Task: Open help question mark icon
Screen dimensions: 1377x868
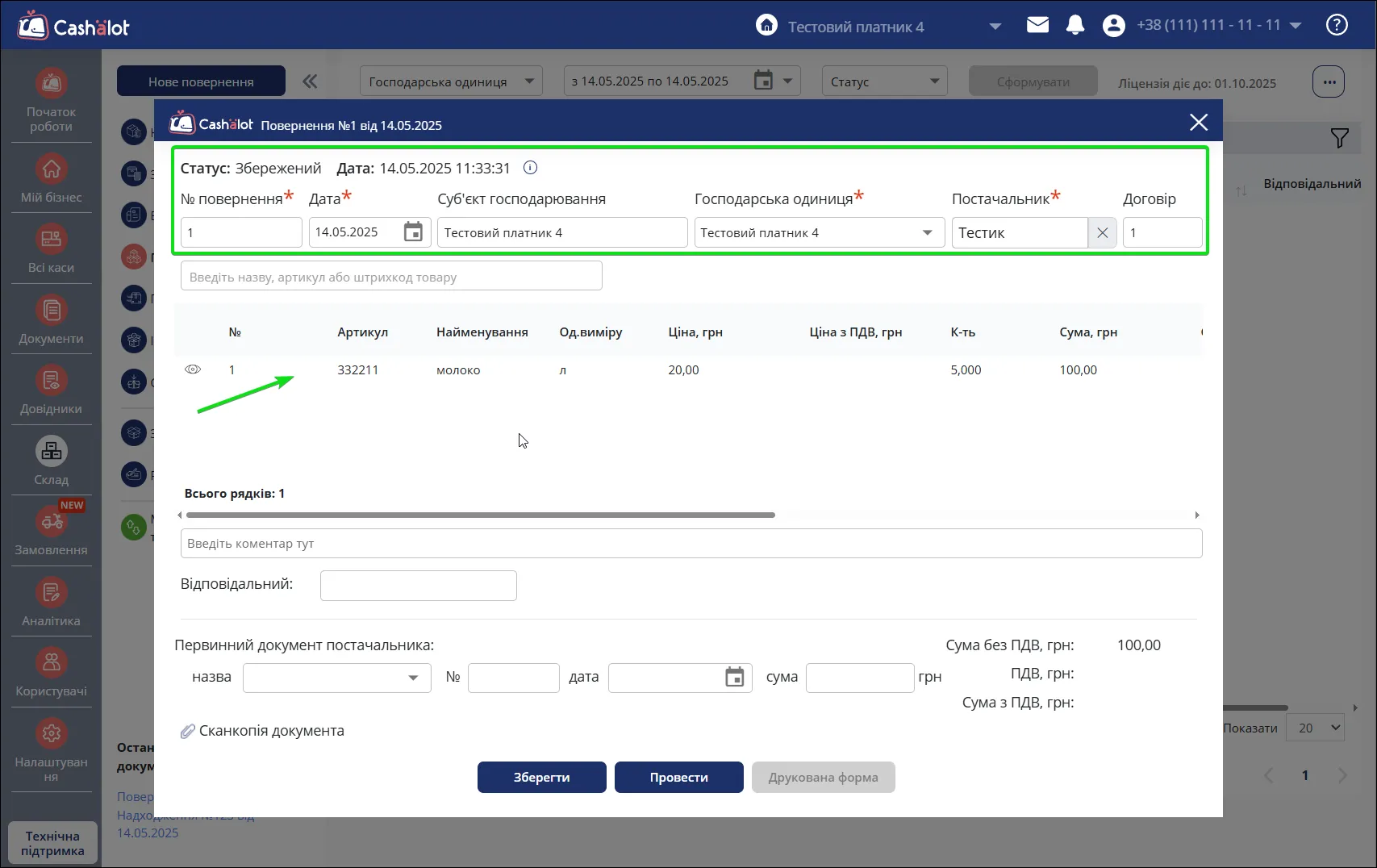Action: click(x=1337, y=25)
